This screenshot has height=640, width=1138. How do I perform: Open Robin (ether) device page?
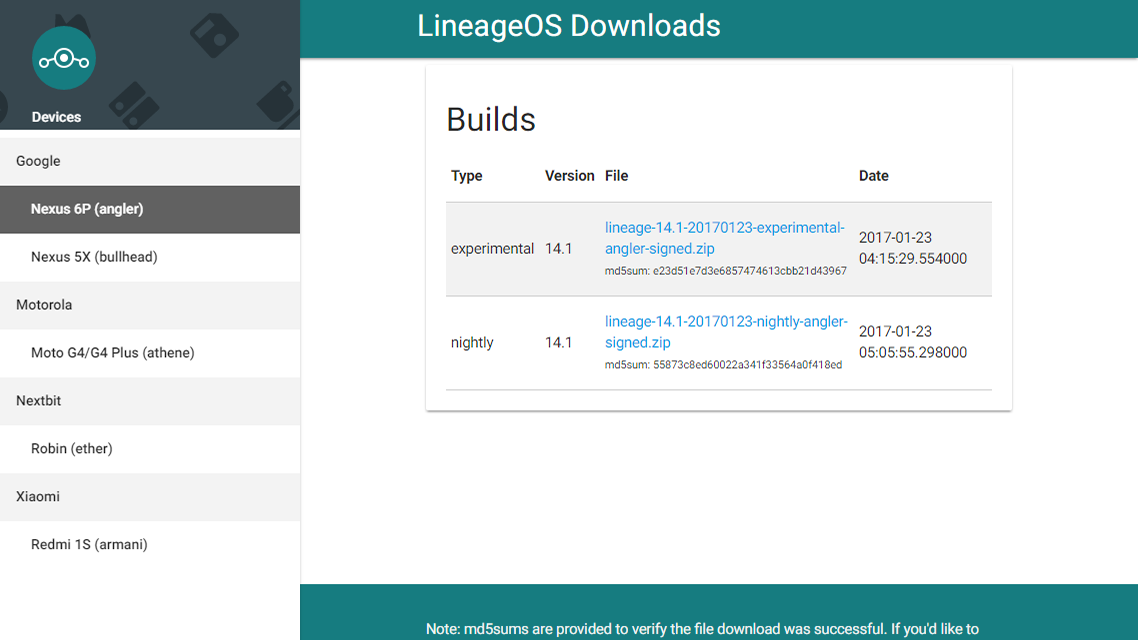[150, 448]
